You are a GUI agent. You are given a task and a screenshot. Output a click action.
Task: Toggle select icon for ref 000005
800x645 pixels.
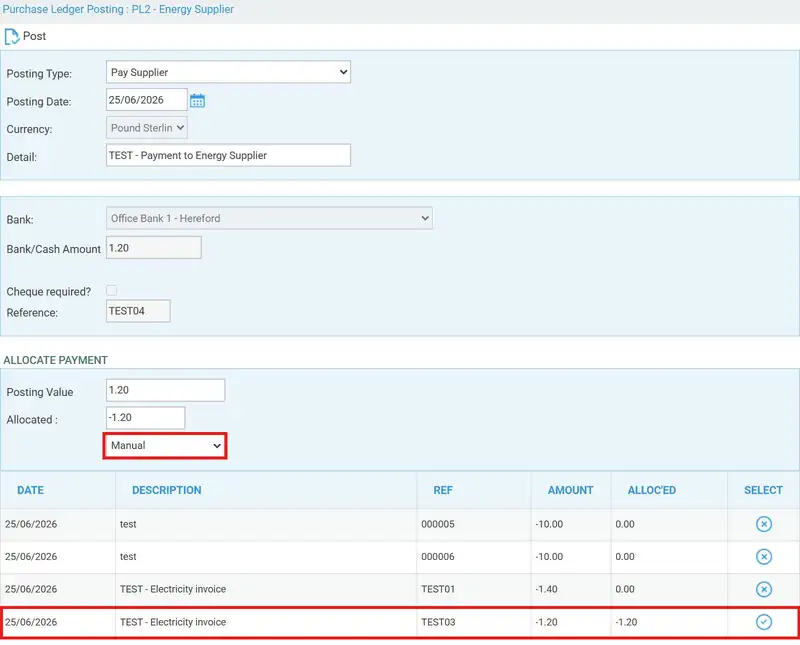763,524
